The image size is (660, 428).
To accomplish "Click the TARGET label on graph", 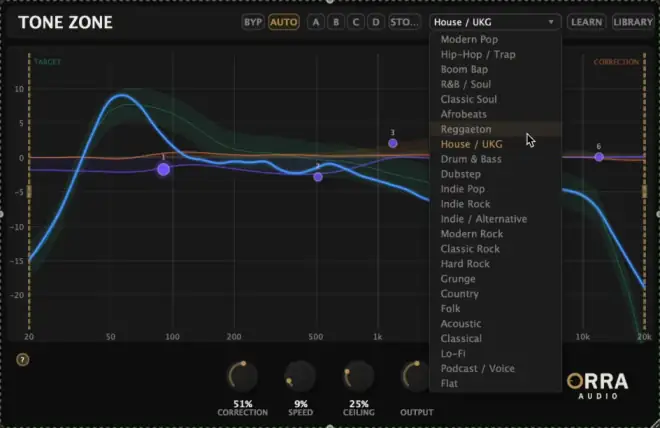I will pyautogui.click(x=47, y=62).
